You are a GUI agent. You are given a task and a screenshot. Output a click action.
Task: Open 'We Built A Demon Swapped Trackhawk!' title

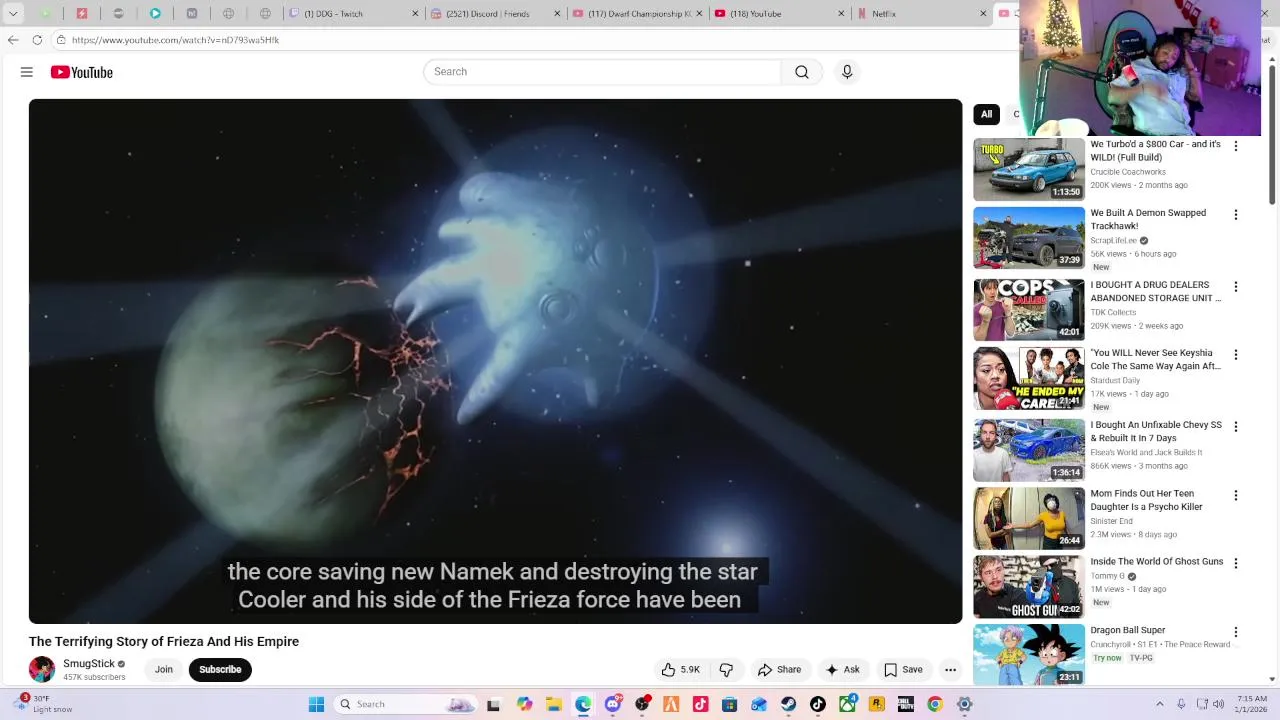click(1148, 220)
